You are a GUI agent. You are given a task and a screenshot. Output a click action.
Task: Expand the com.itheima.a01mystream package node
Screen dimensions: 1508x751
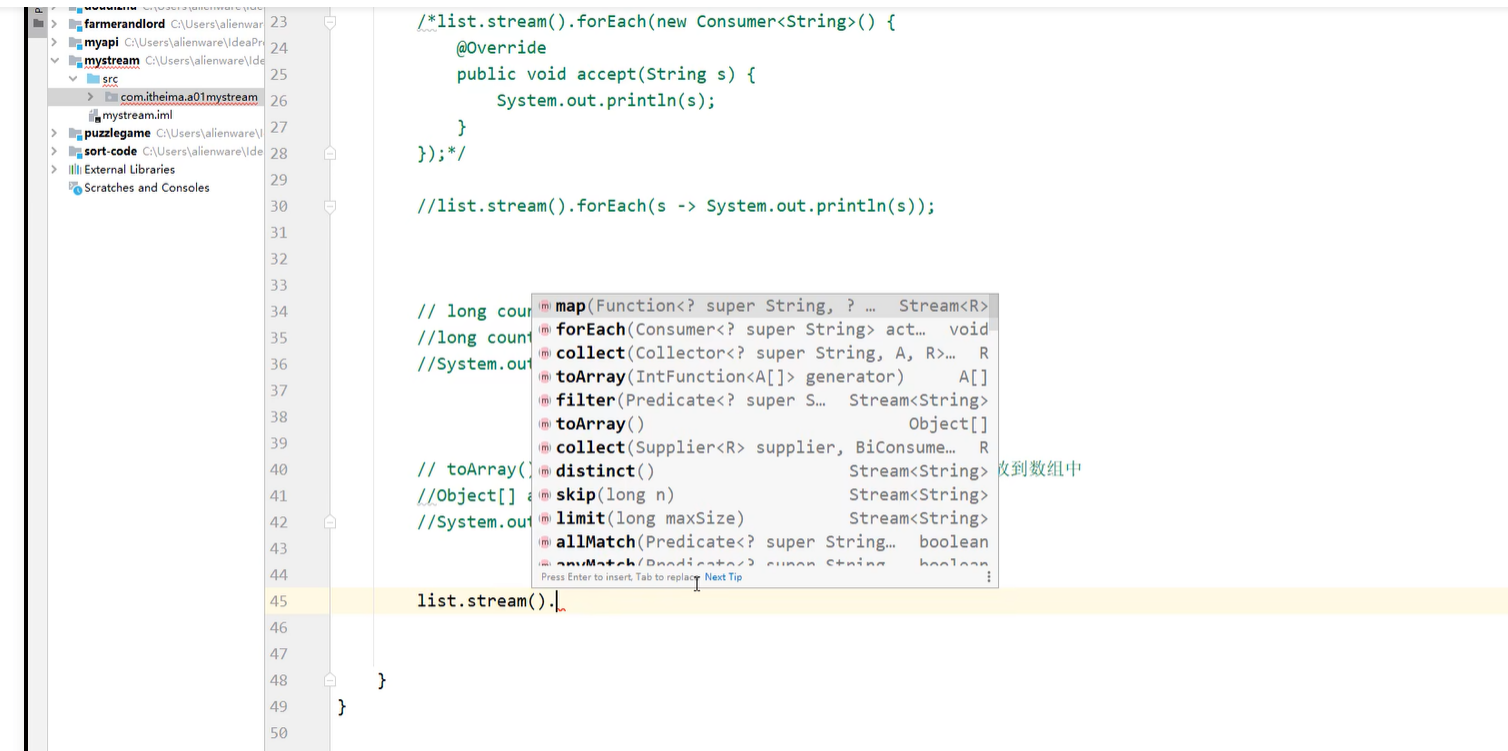[89, 97]
